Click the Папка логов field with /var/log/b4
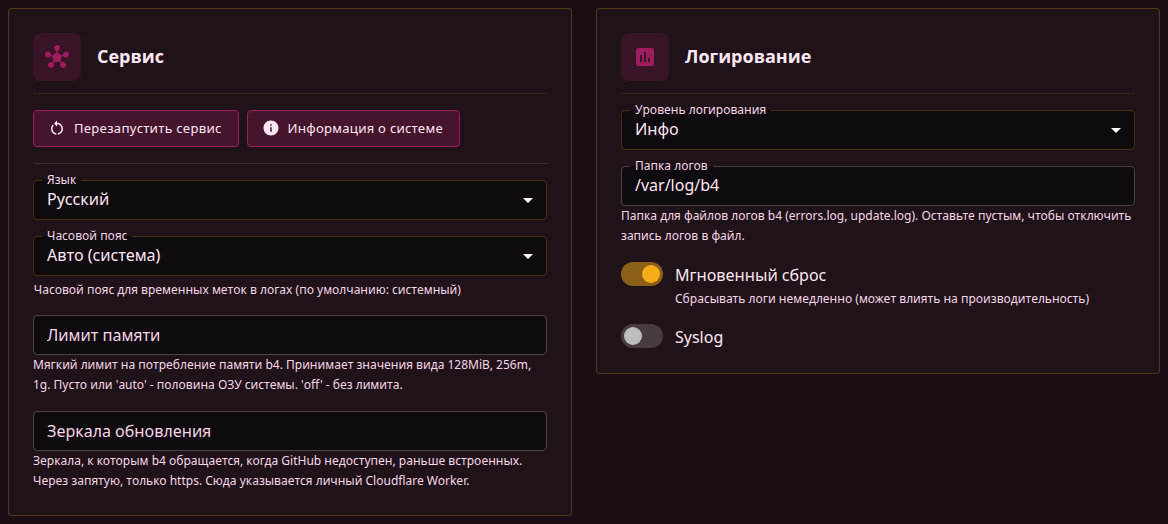The height and width of the screenshot is (524, 1168). (877, 186)
